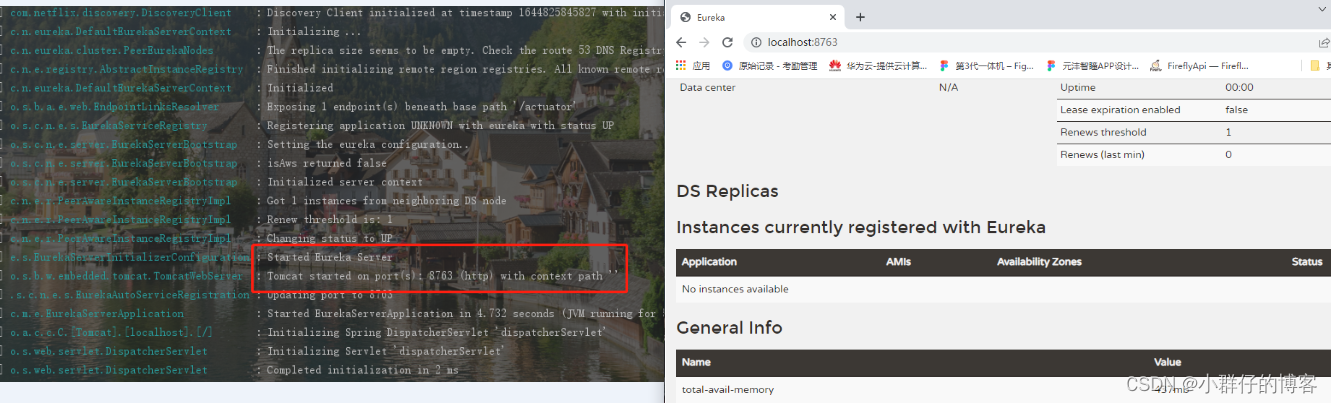
Task: Click the "Changing status to UP" log line
Action: point(330,239)
